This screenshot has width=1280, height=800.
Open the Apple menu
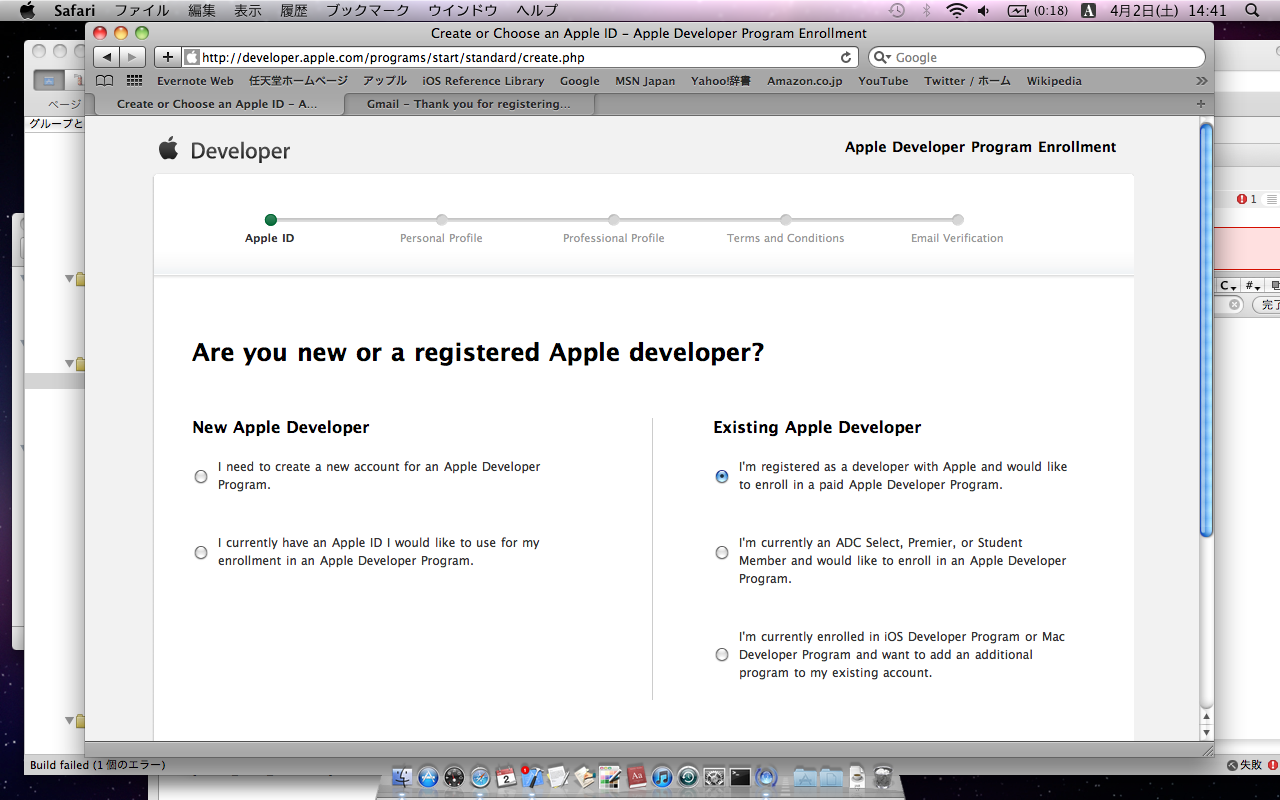(27, 11)
